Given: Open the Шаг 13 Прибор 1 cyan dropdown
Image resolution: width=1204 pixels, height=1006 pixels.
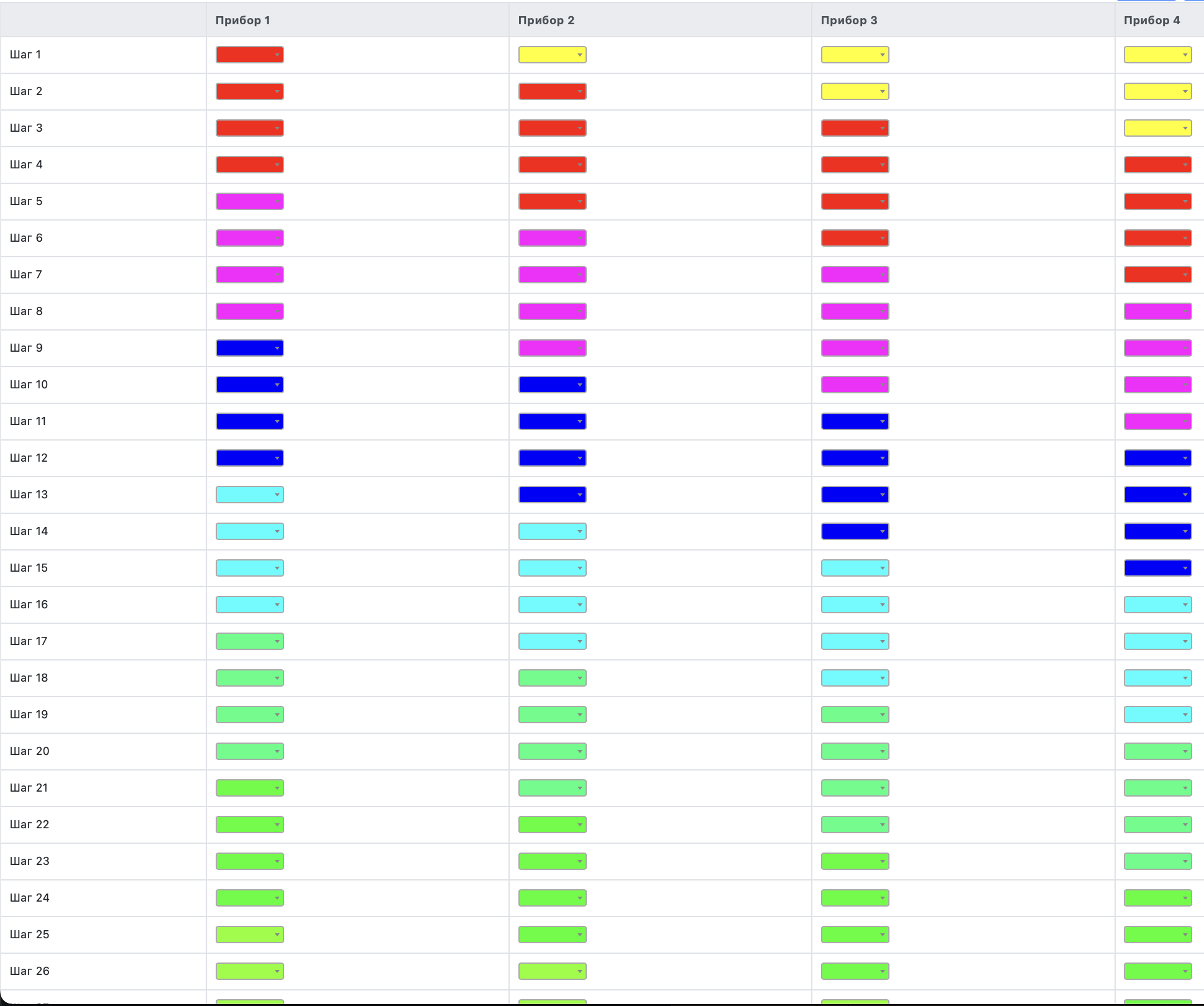Looking at the screenshot, I should [250, 495].
